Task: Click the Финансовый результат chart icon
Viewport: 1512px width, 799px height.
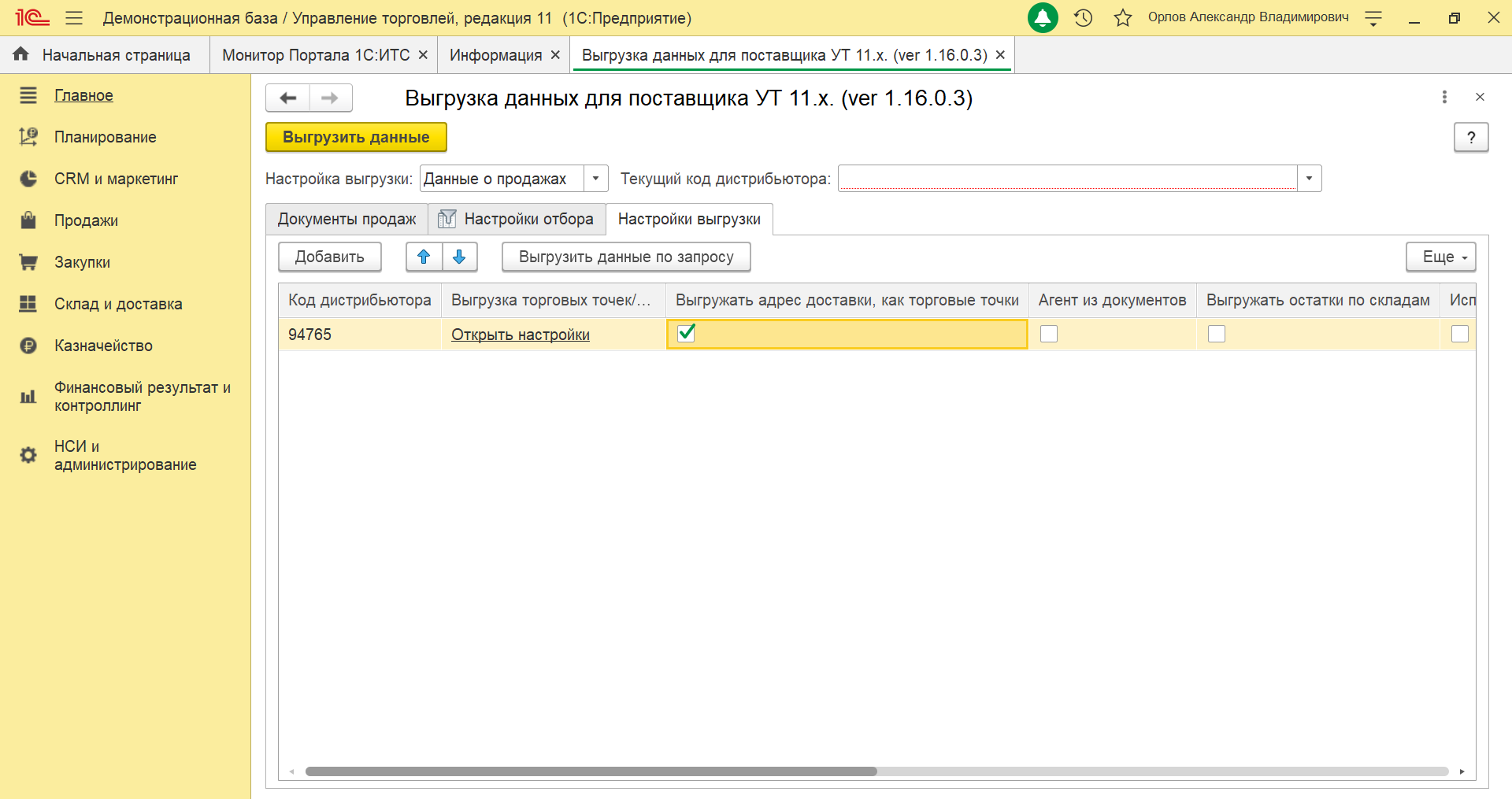Action: click(28, 397)
